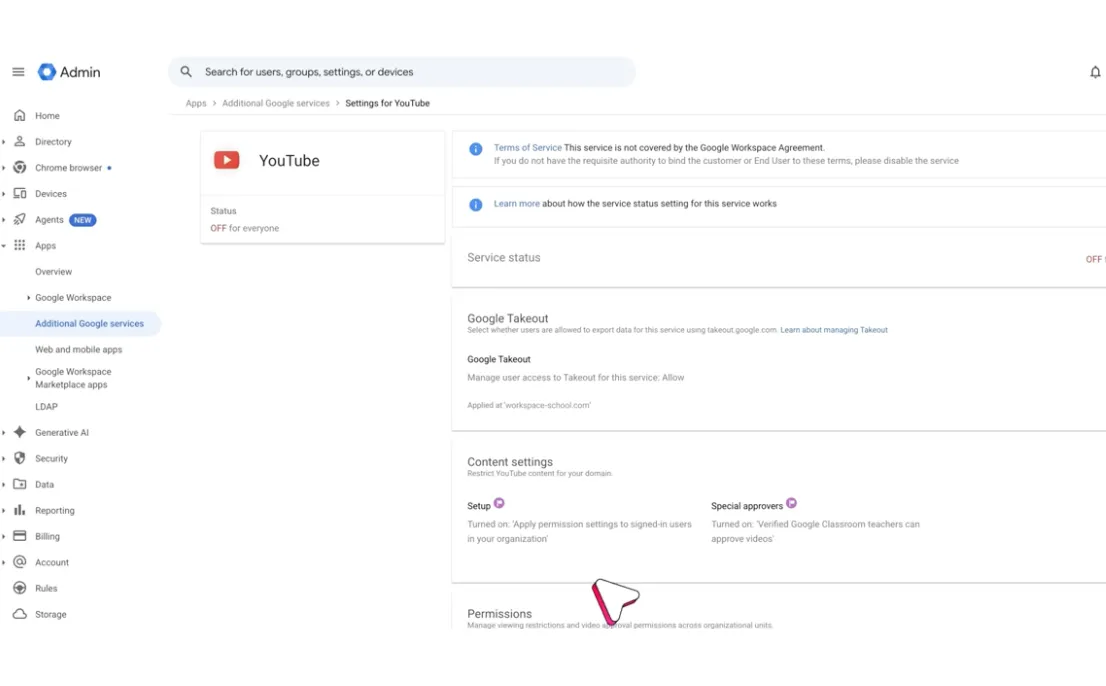Click the purple icon next to Setup
Image resolution: width=1106 pixels, height=686 pixels.
click(x=499, y=503)
